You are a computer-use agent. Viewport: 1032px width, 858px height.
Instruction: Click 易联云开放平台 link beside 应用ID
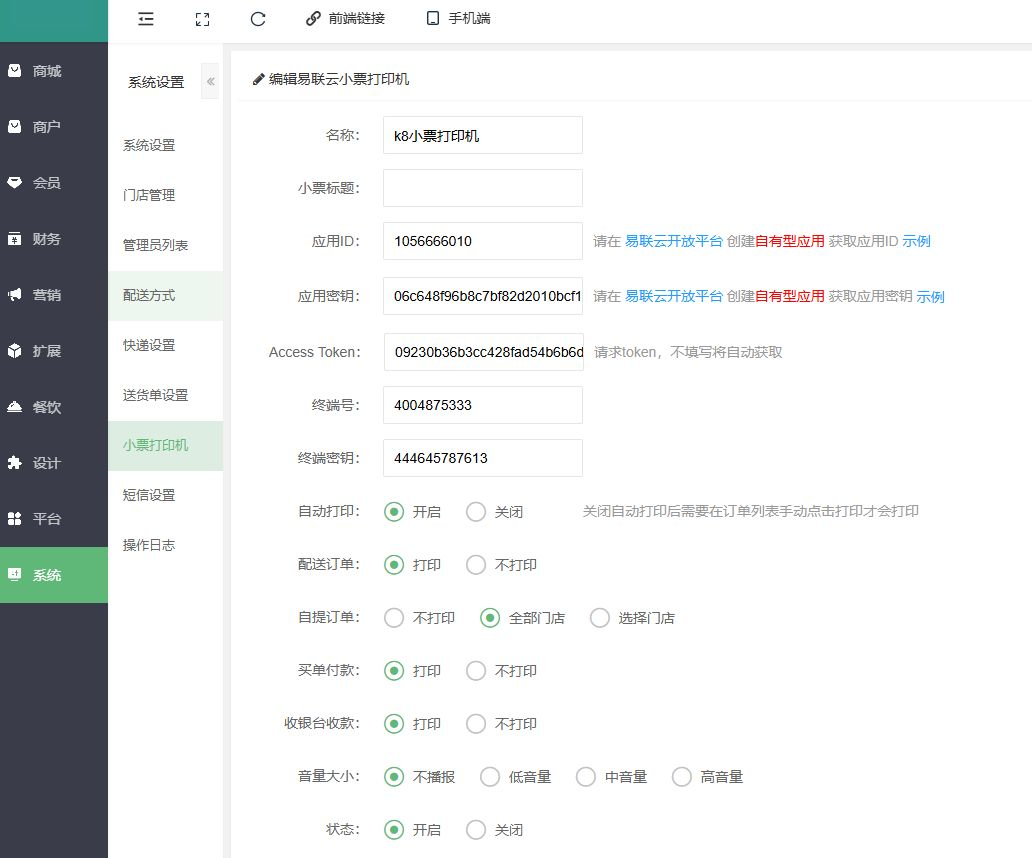click(x=673, y=241)
